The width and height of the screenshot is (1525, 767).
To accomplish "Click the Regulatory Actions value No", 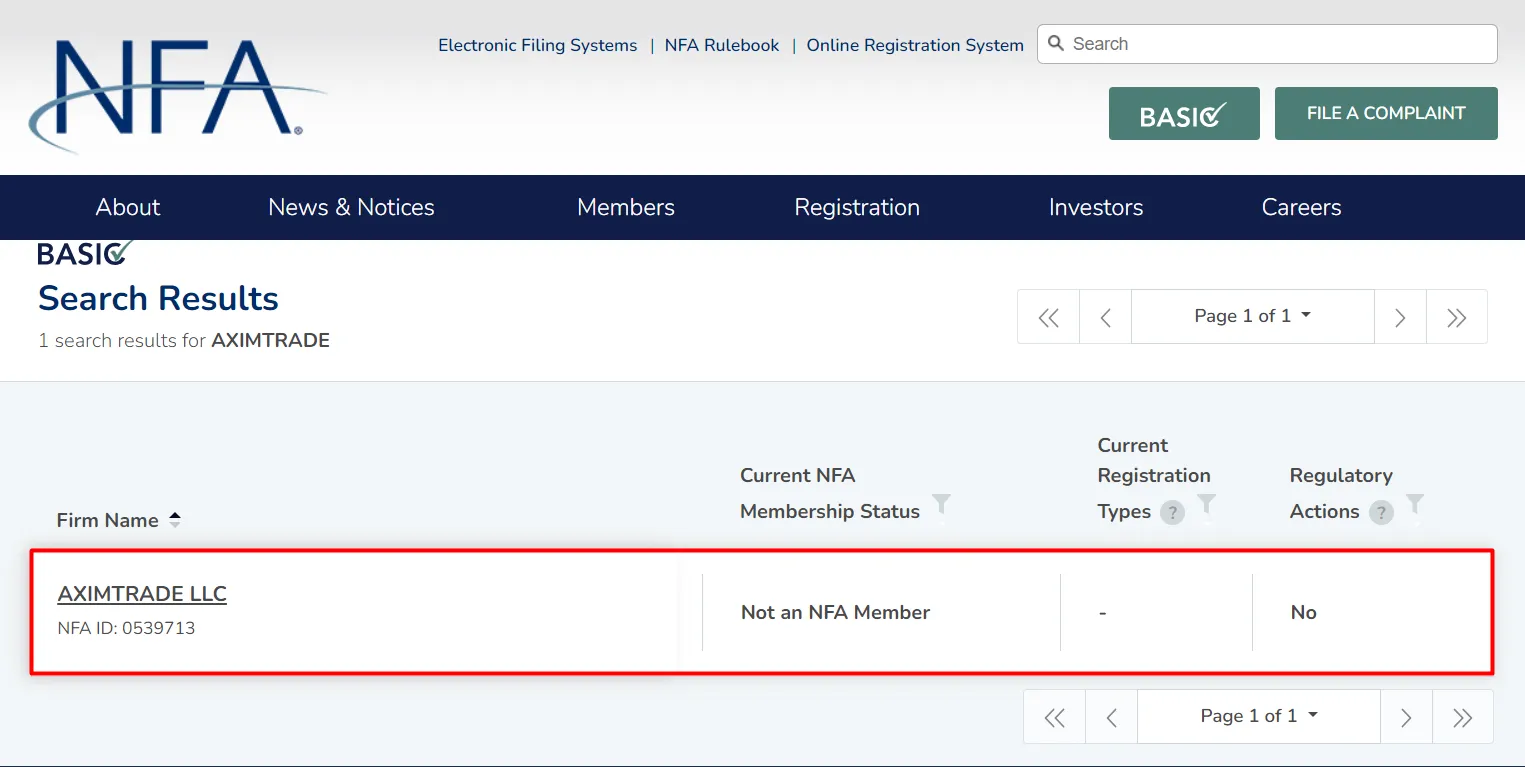I will coord(1303,612).
